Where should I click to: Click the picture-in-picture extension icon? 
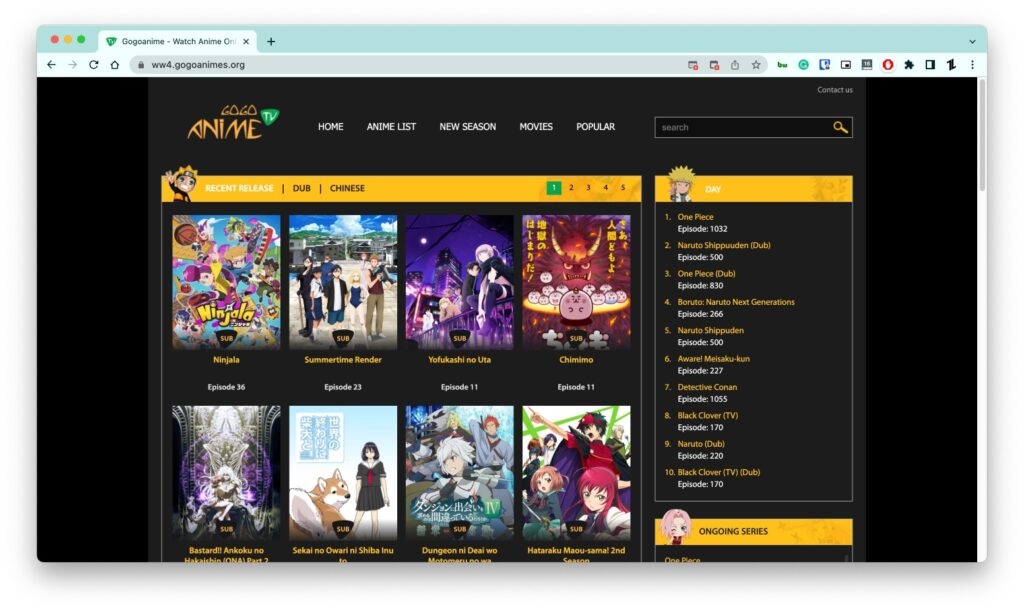[846, 65]
